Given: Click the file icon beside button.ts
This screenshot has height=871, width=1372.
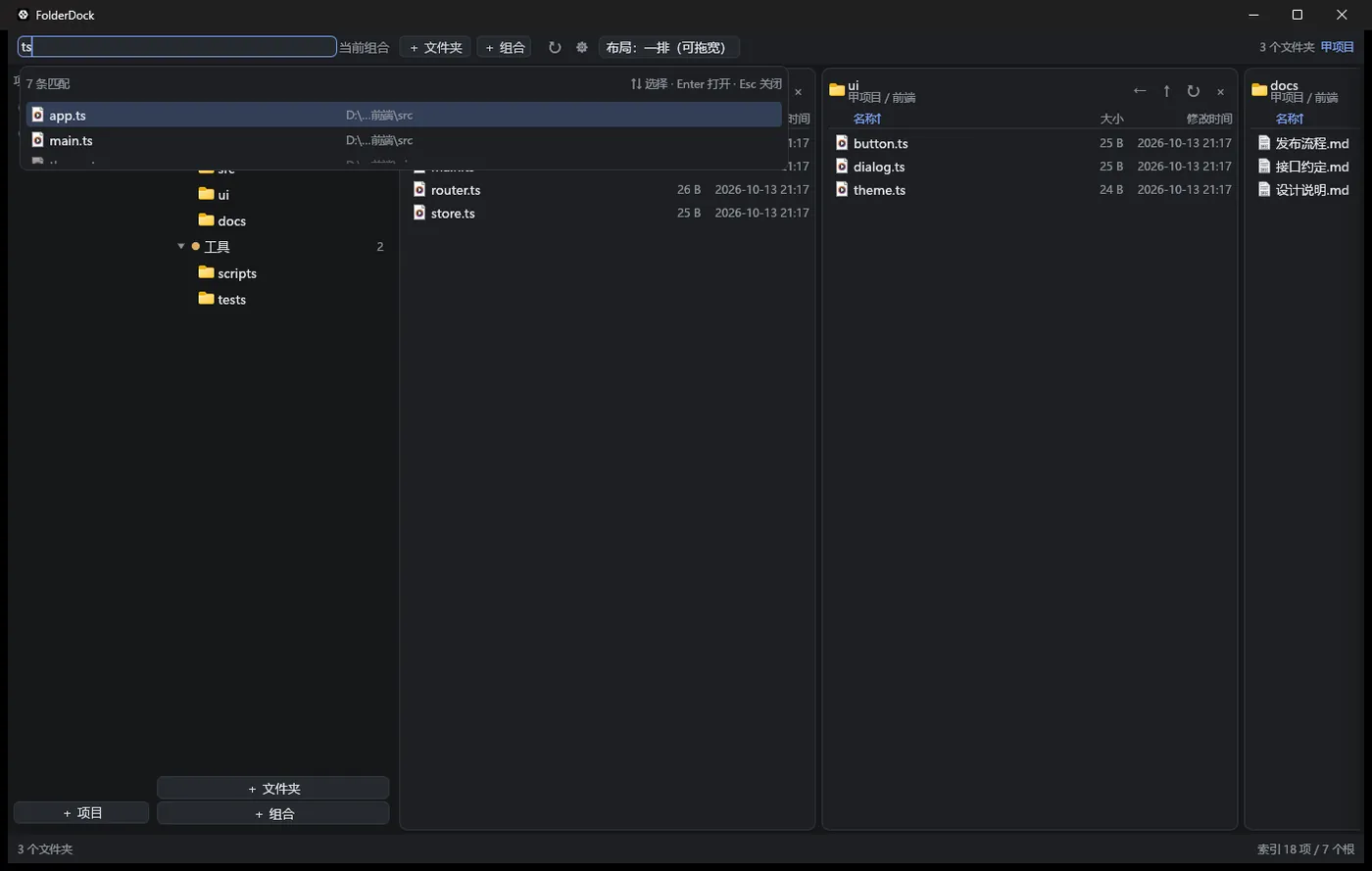Looking at the screenshot, I should click(842, 143).
